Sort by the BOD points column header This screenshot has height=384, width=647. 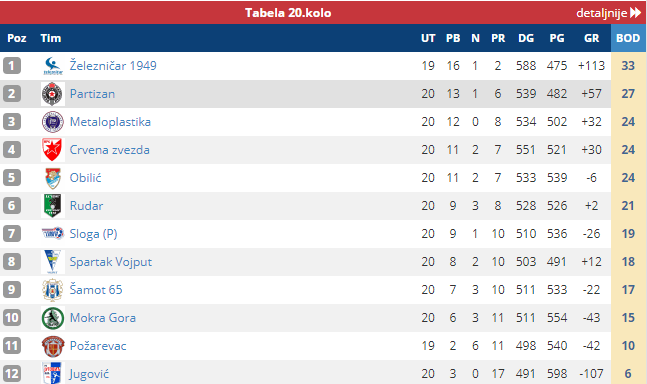point(628,38)
